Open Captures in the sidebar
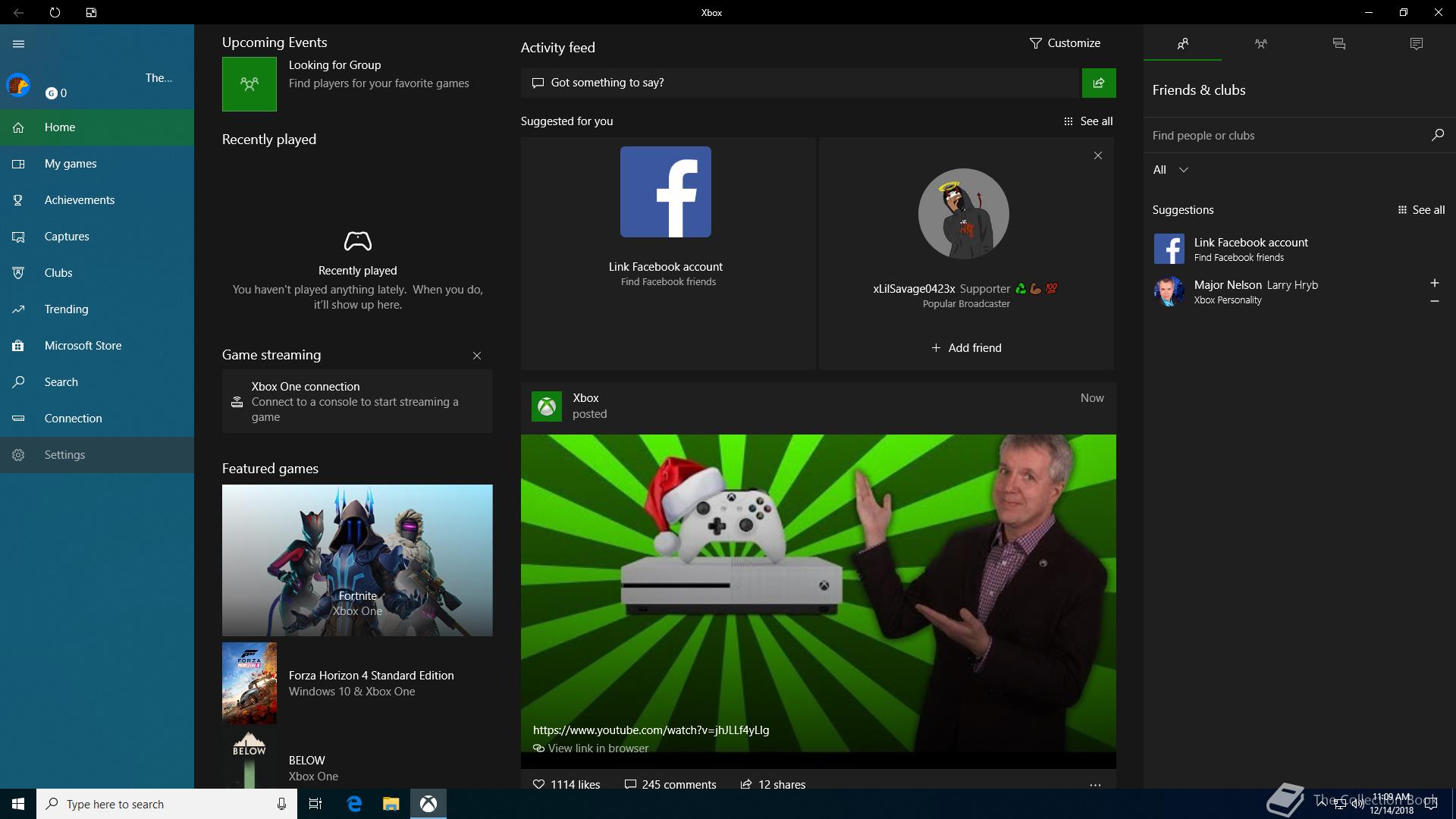The height and width of the screenshot is (819, 1456). point(97,237)
